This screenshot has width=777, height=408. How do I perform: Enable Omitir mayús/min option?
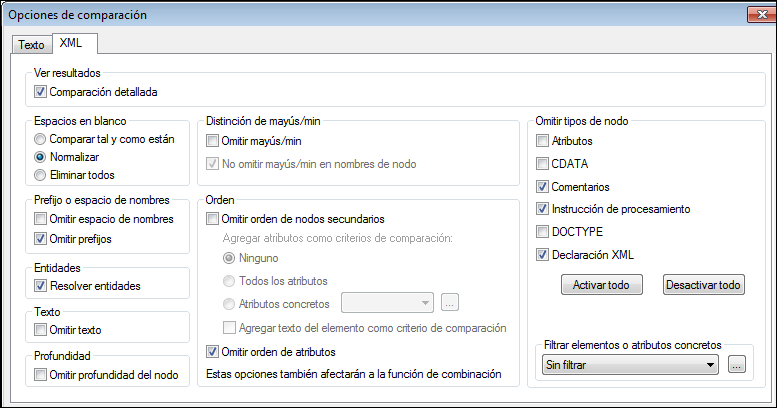point(212,142)
